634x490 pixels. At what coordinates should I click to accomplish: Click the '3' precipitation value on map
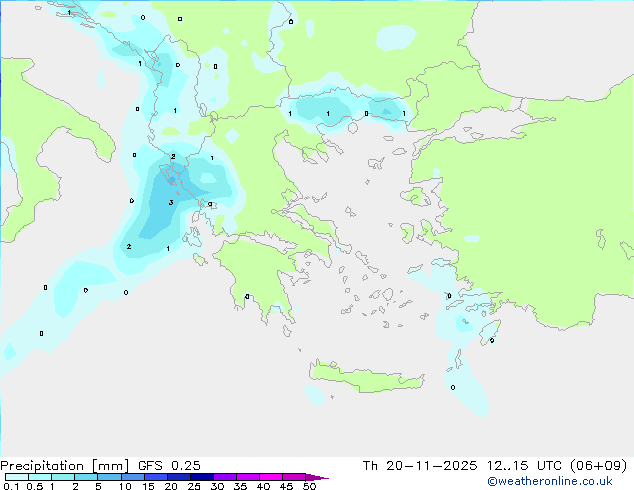click(x=171, y=203)
